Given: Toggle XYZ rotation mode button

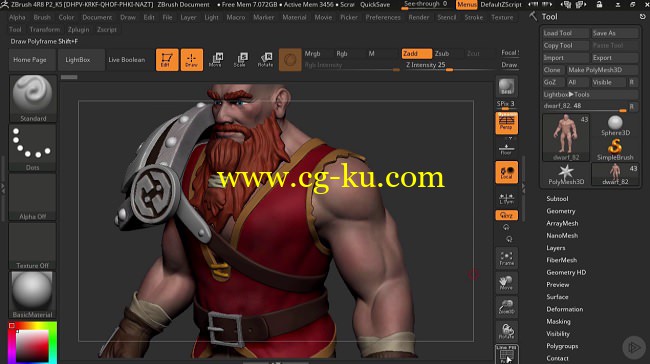Looking at the screenshot, I should point(506,215).
